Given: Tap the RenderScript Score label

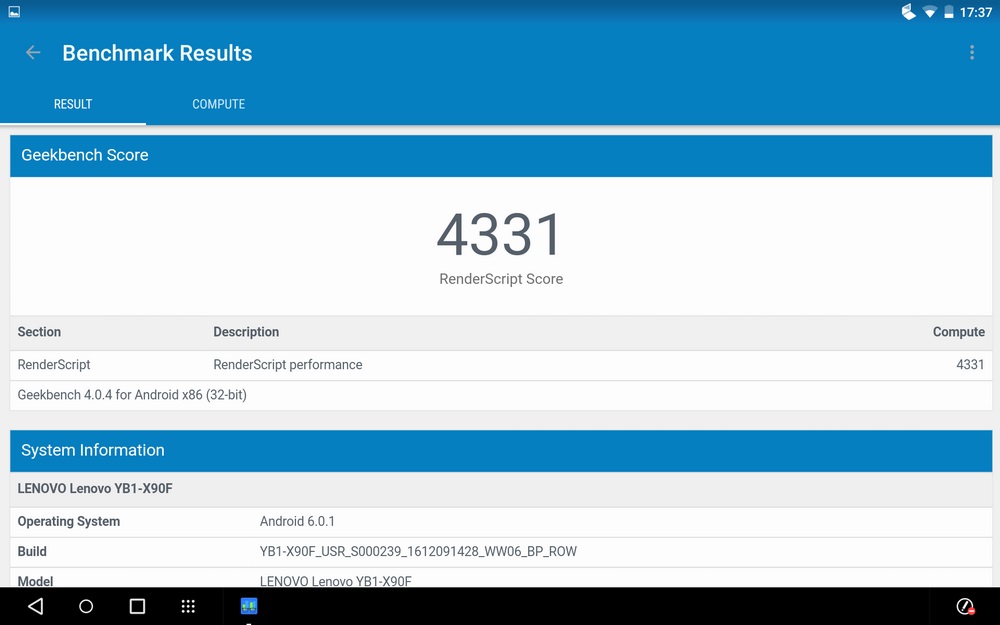Looking at the screenshot, I should (501, 279).
